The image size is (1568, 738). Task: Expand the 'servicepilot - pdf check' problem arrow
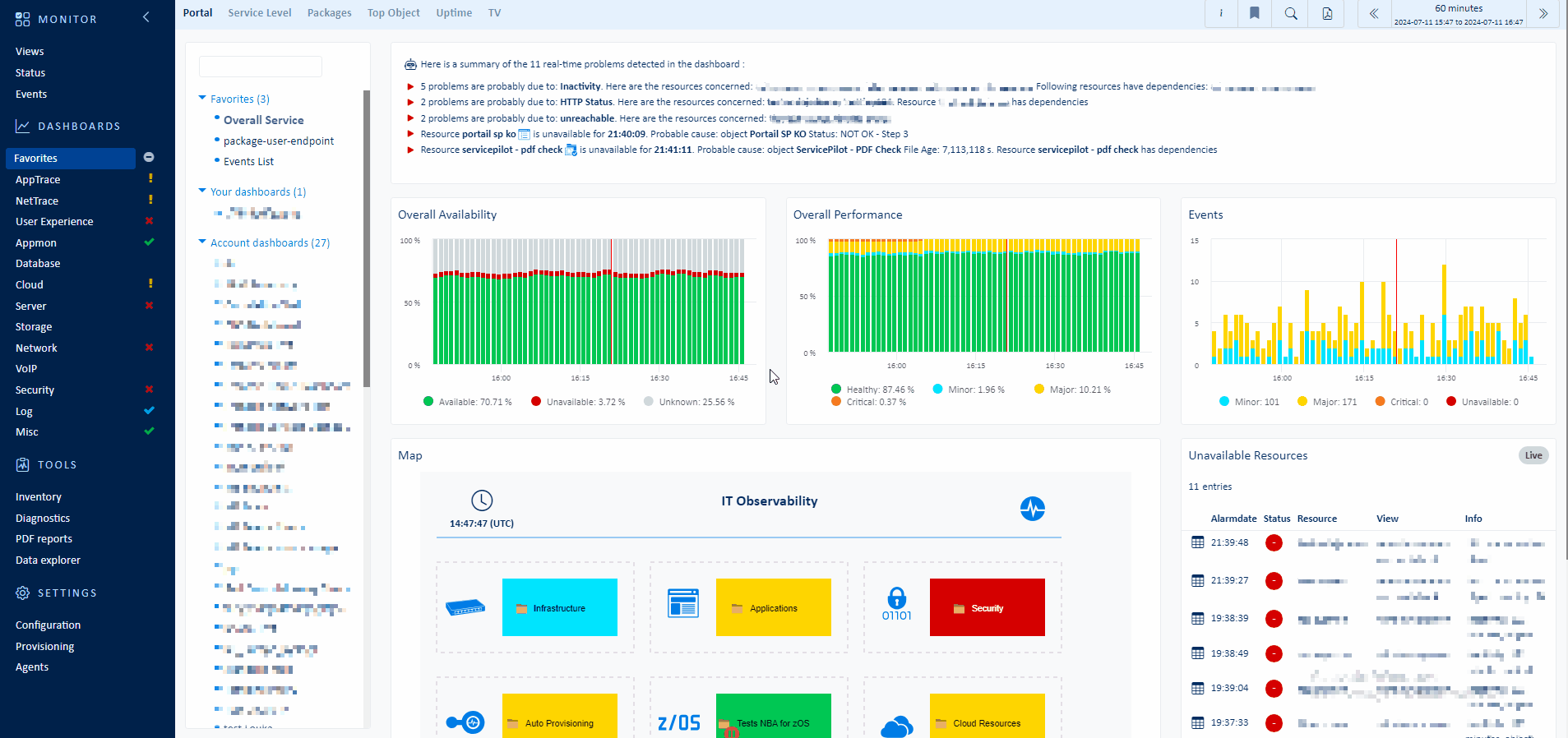410,150
